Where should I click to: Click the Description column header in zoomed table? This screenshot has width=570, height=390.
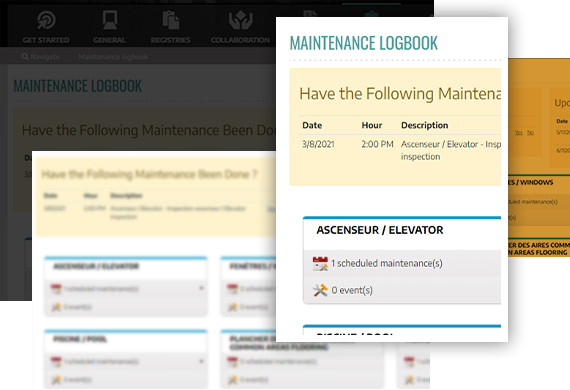tap(425, 125)
